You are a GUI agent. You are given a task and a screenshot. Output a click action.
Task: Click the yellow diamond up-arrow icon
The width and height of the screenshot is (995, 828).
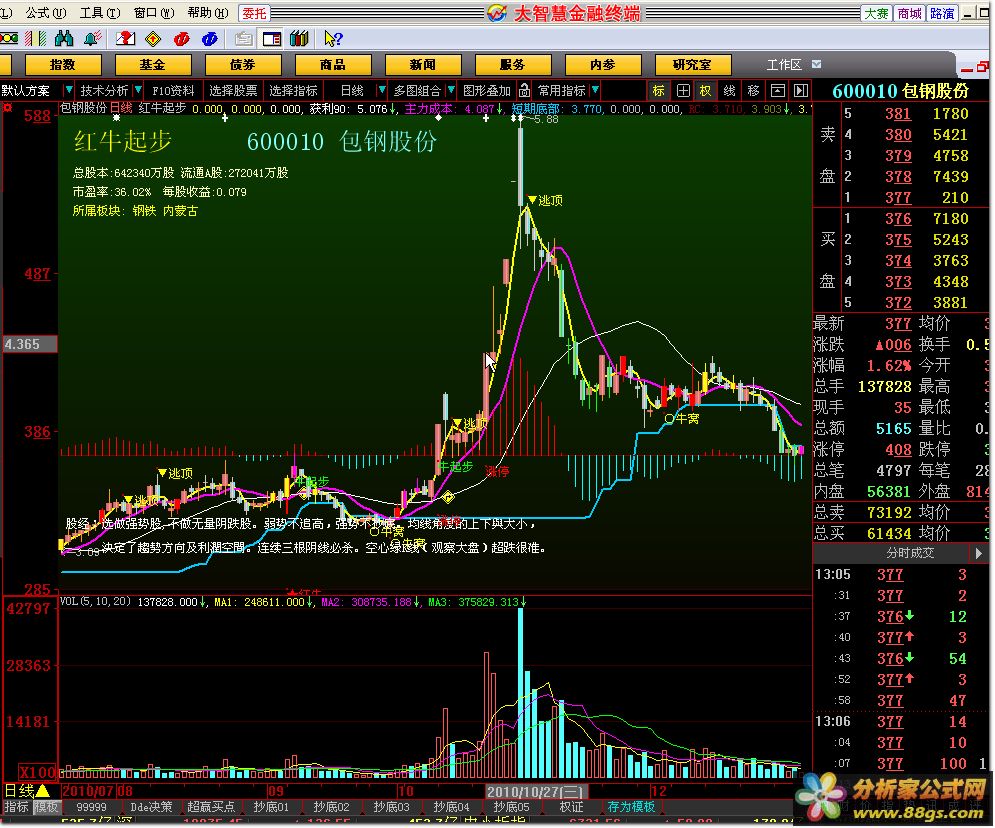pos(153,39)
